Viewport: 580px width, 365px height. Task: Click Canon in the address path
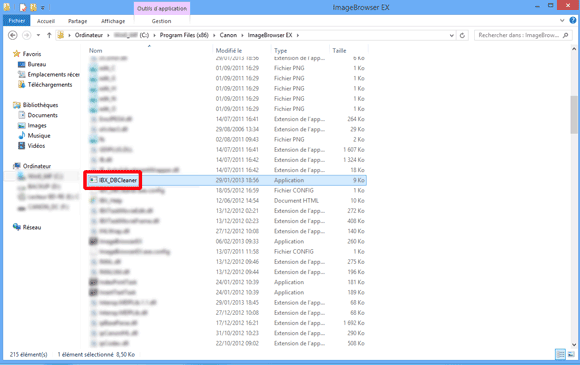(x=228, y=35)
